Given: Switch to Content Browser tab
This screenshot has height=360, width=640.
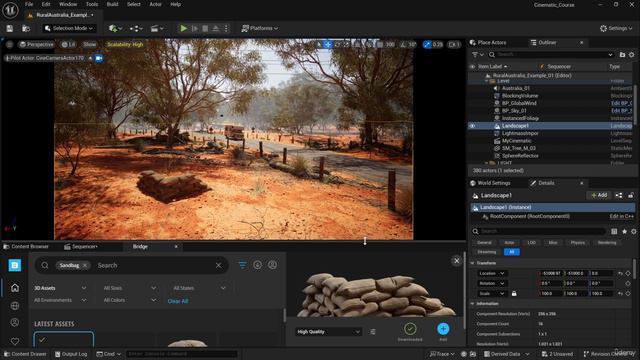Looking at the screenshot, I should click(x=26, y=247).
